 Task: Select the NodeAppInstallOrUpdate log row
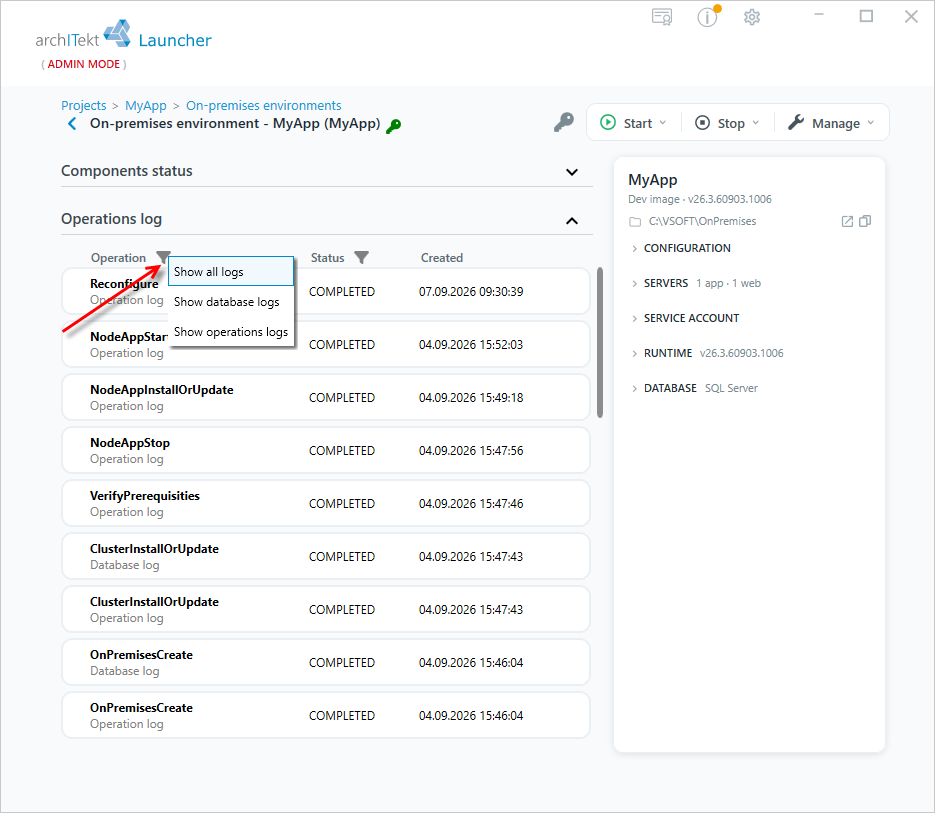click(326, 398)
